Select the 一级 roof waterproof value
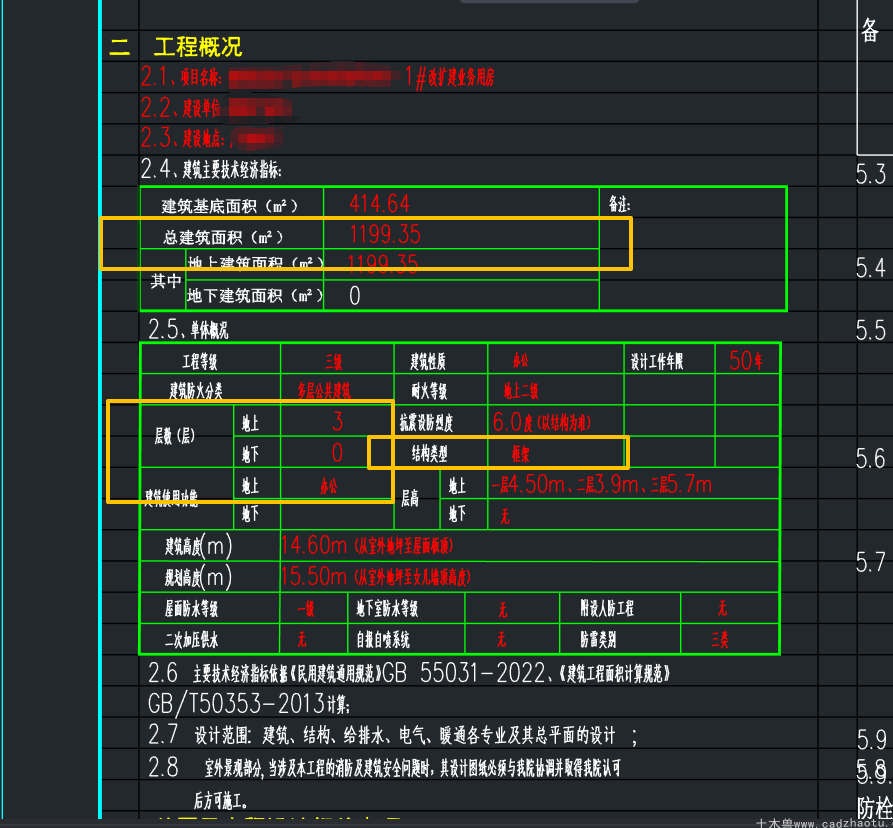This screenshot has width=893, height=828. [x=306, y=609]
